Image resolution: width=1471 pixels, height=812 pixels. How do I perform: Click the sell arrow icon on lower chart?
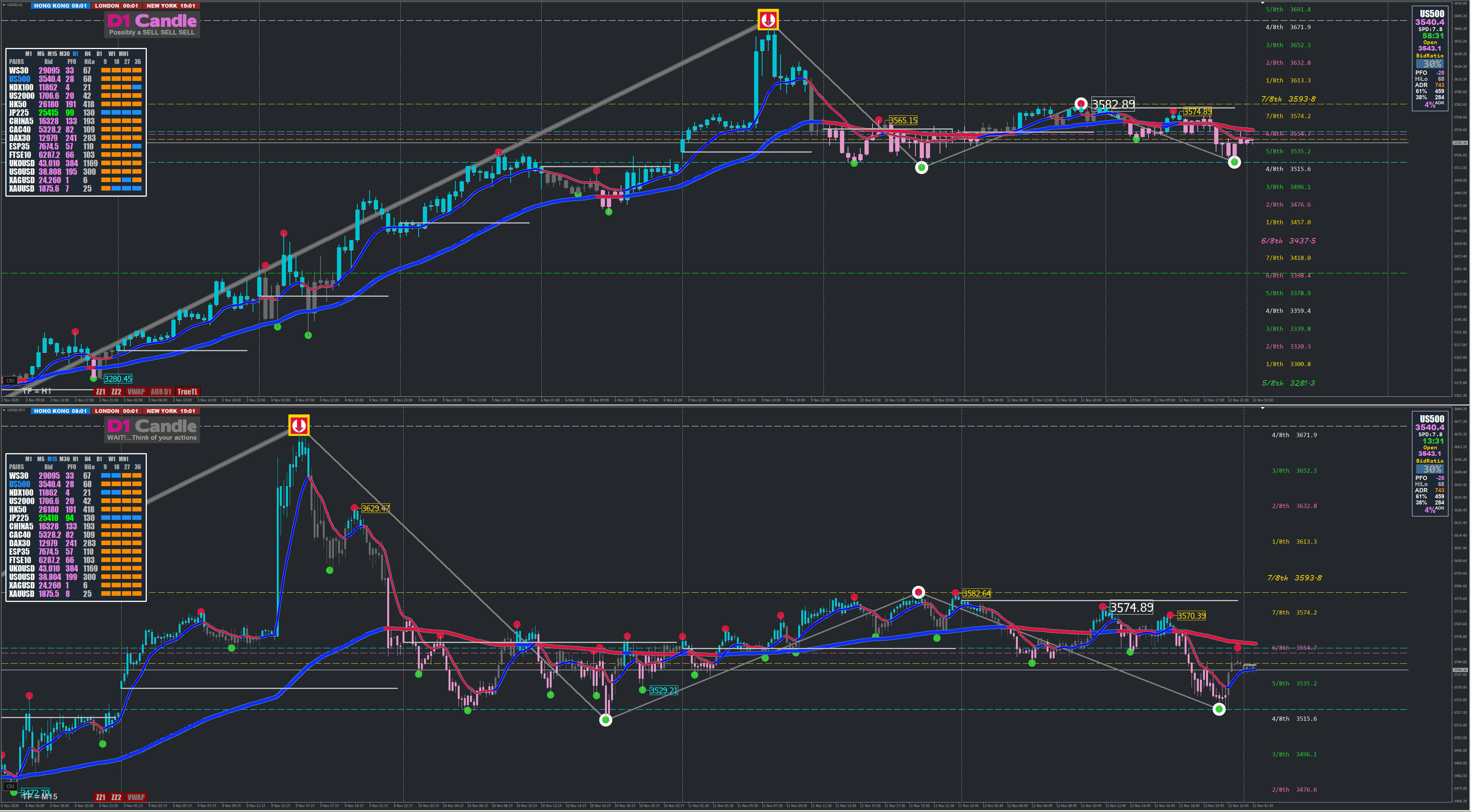(299, 426)
